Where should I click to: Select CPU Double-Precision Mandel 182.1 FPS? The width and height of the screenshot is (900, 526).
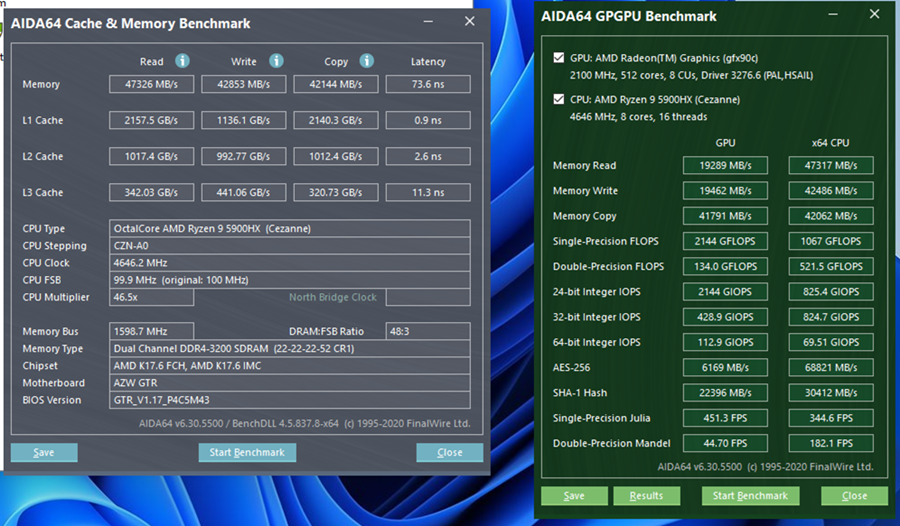[831, 443]
